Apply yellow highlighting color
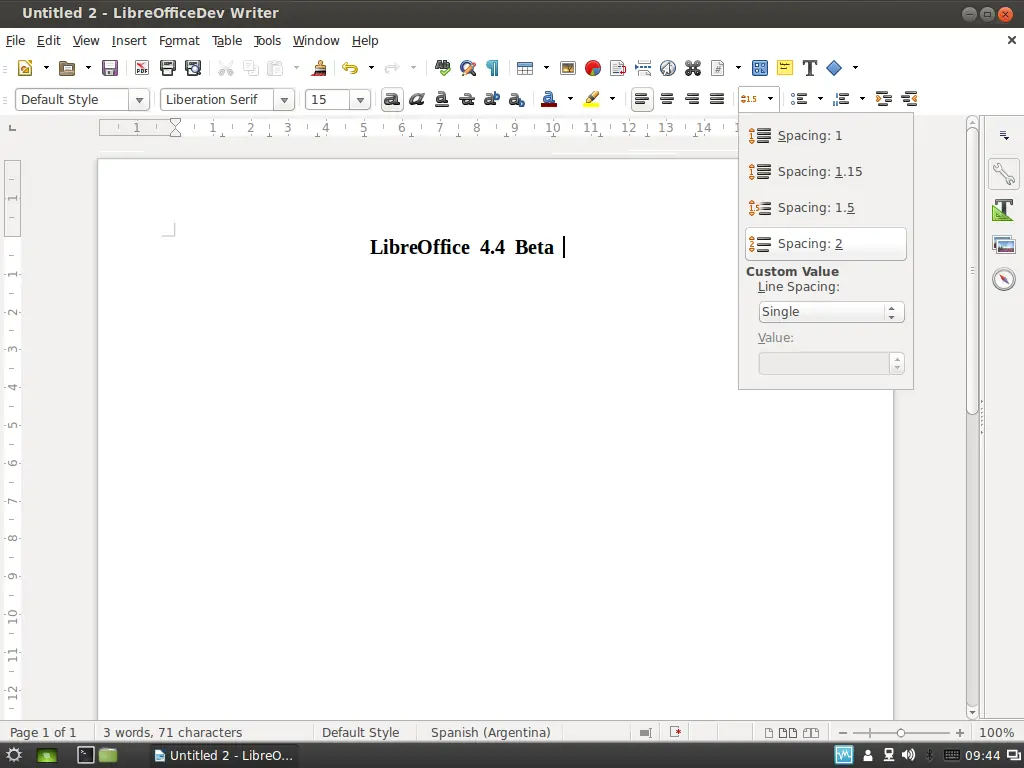Image resolution: width=1024 pixels, height=768 pixels. 591,99
